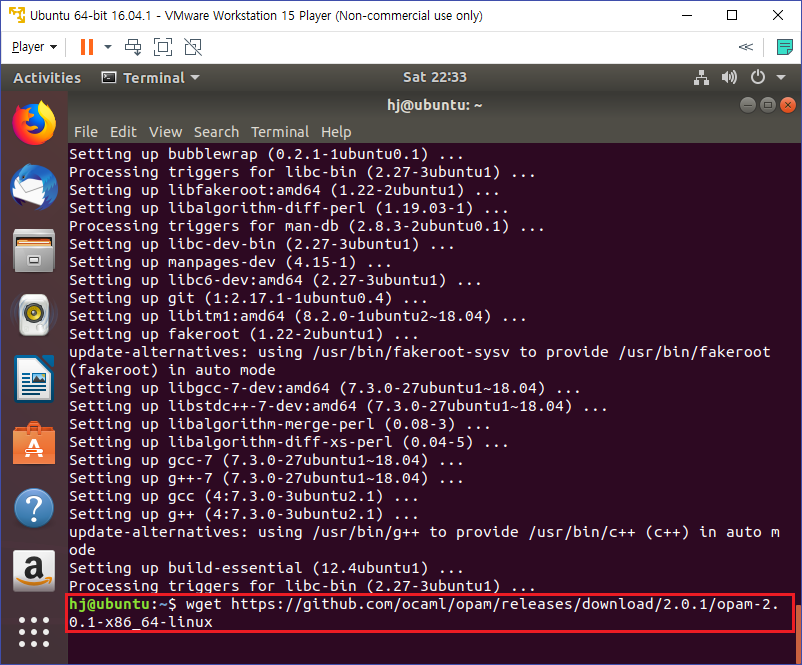
Task: Click the network connection tray icon
Action: coord(701,78)
